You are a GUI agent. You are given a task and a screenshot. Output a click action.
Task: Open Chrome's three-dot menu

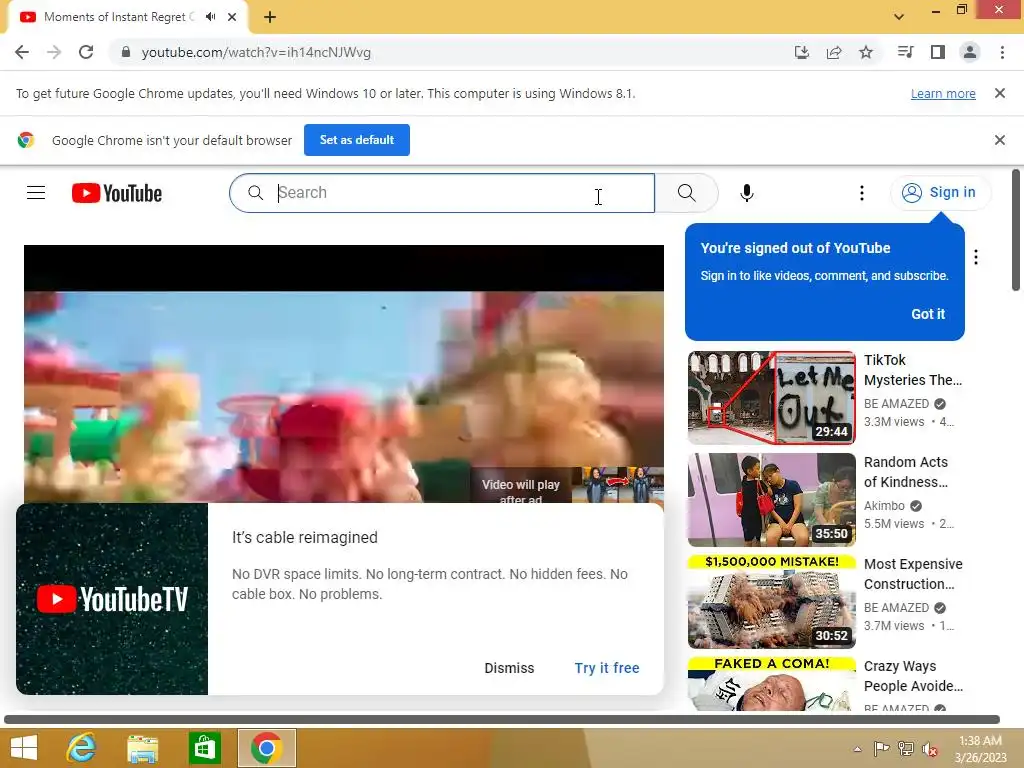(x=1002, y=52)
